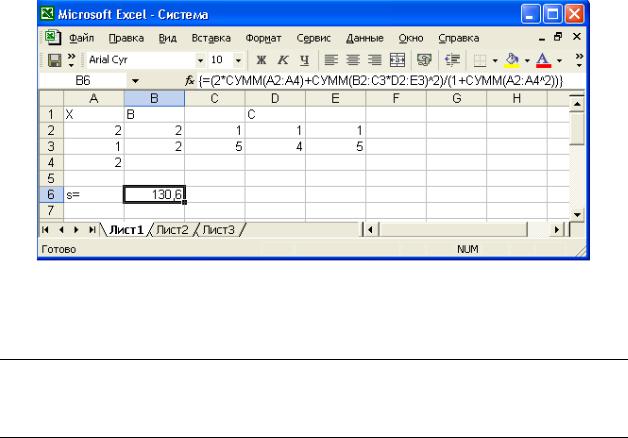Apply currency number format icon
Viewport: 628px width, 438px height.
[x=424, y=60]
